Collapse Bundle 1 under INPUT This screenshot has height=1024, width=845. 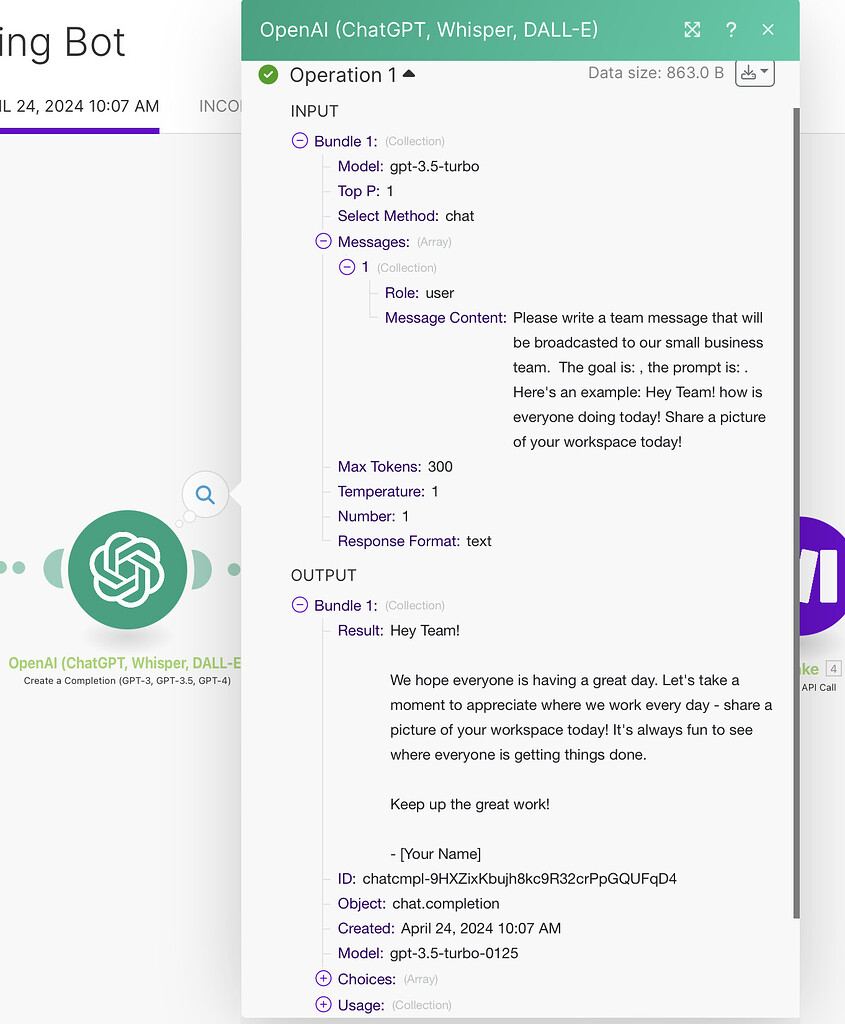pyautogui.click(x=299, y=140)
